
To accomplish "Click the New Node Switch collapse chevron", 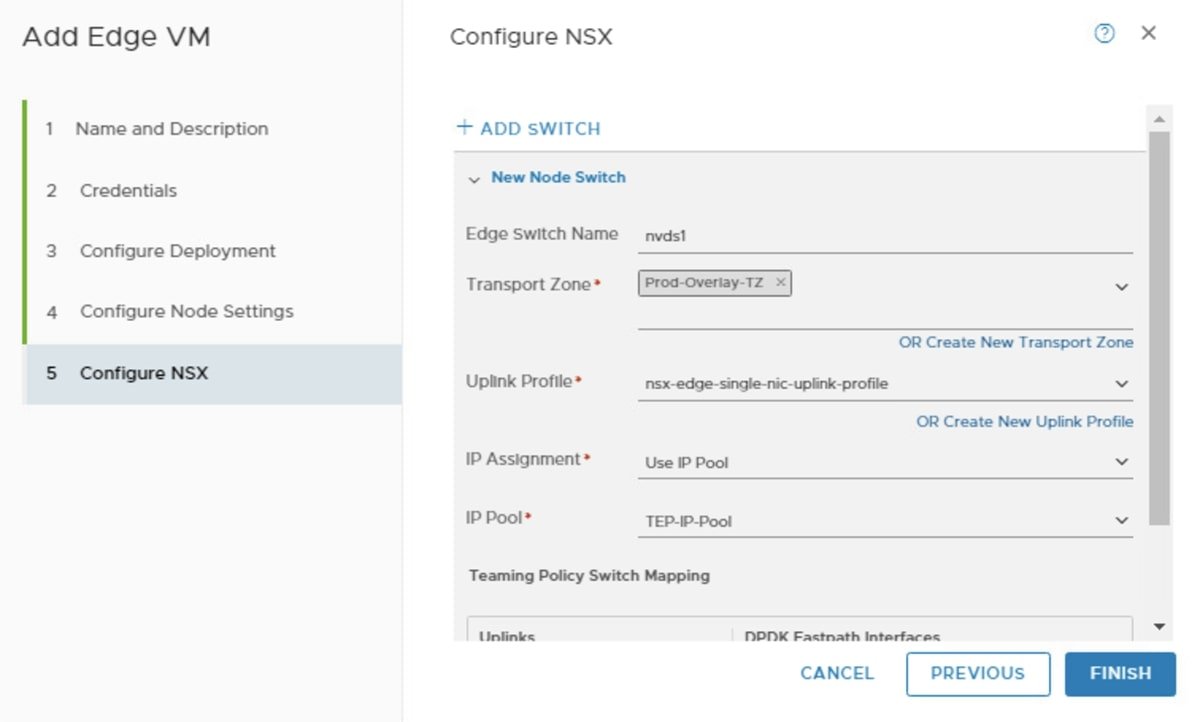I will point(475,177).
